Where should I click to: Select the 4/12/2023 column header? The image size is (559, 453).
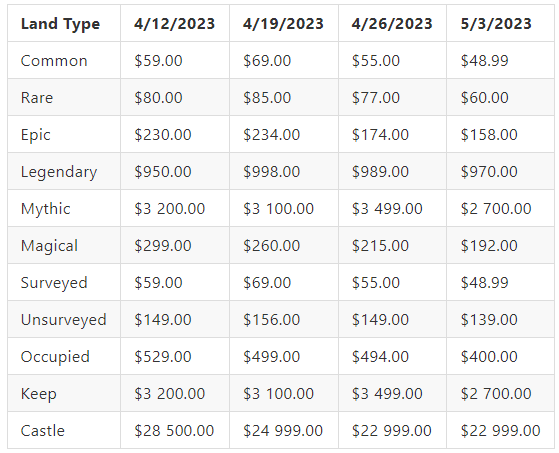tap(175, 24)
